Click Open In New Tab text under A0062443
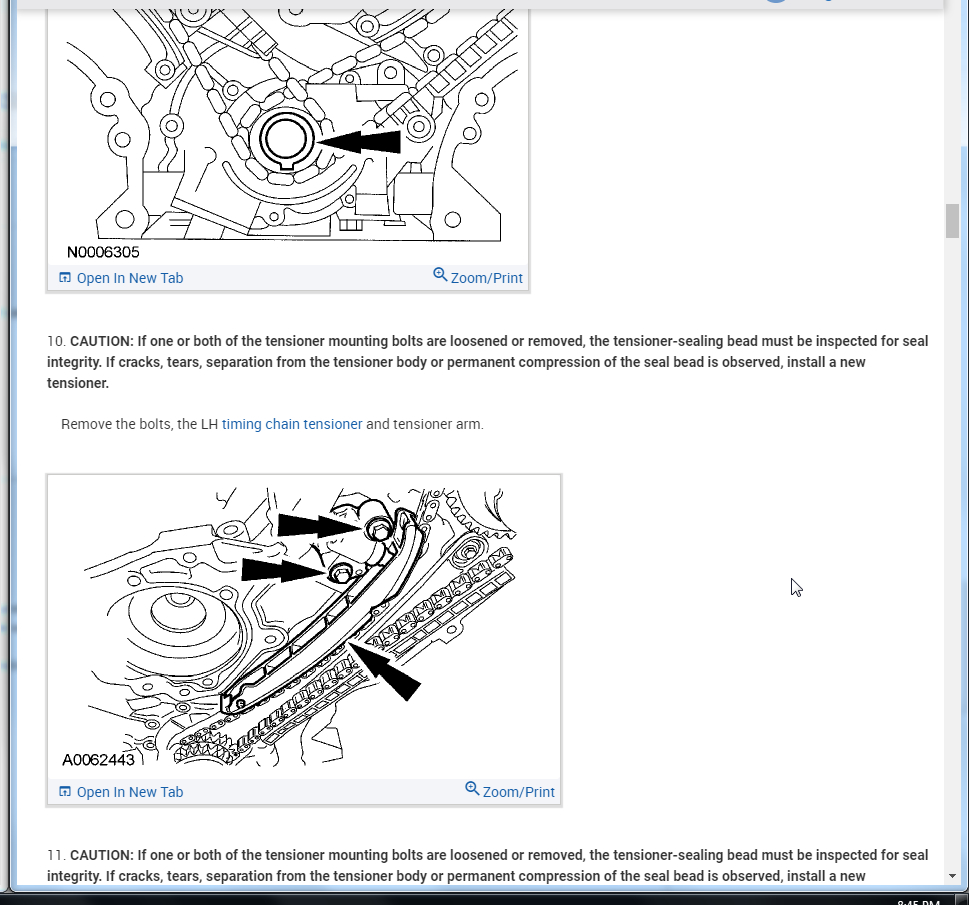This screenshot has width=969, height=905. tap(130, 792)
